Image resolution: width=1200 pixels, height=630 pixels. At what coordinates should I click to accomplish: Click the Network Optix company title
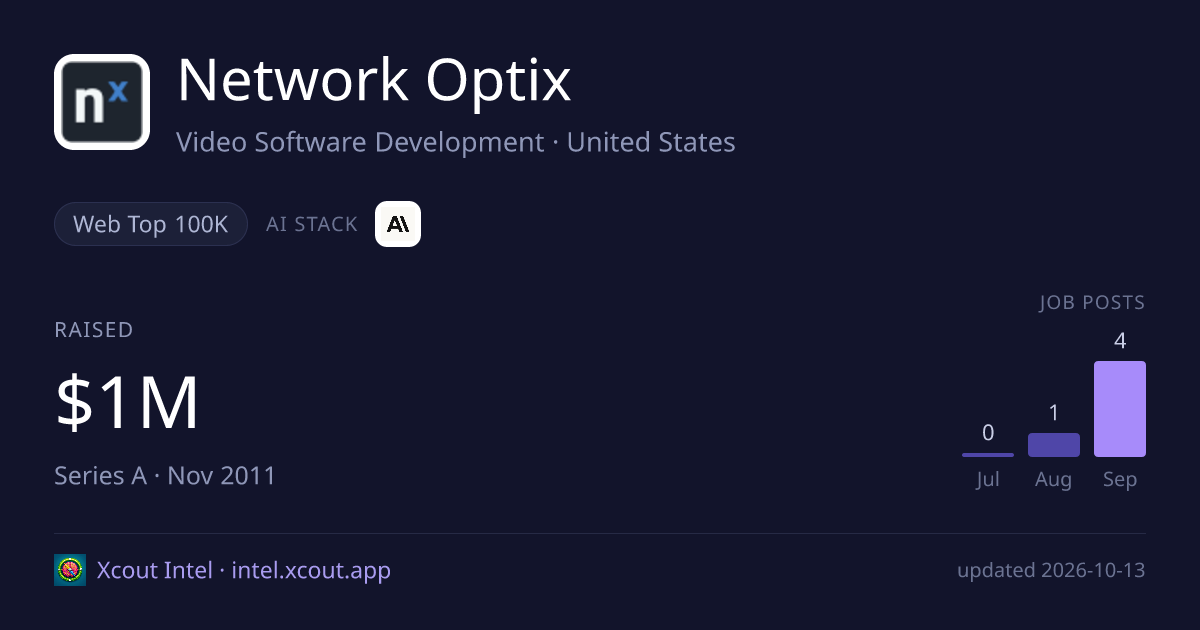[374, 81]
